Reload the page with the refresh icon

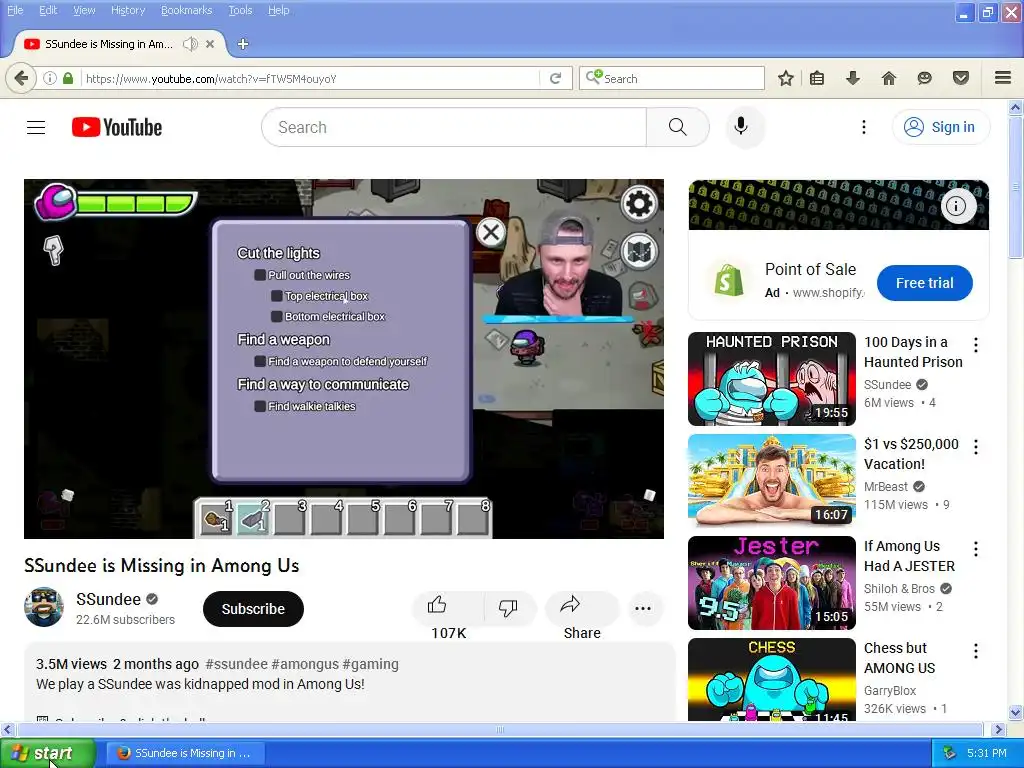pos(556,79)
